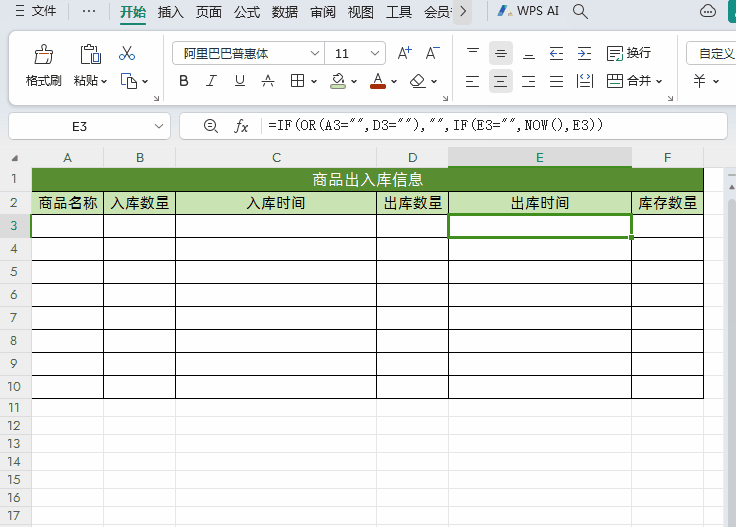Click the Select All corner triangle
The image size is (736, 527).
click(x=15, y=158)
